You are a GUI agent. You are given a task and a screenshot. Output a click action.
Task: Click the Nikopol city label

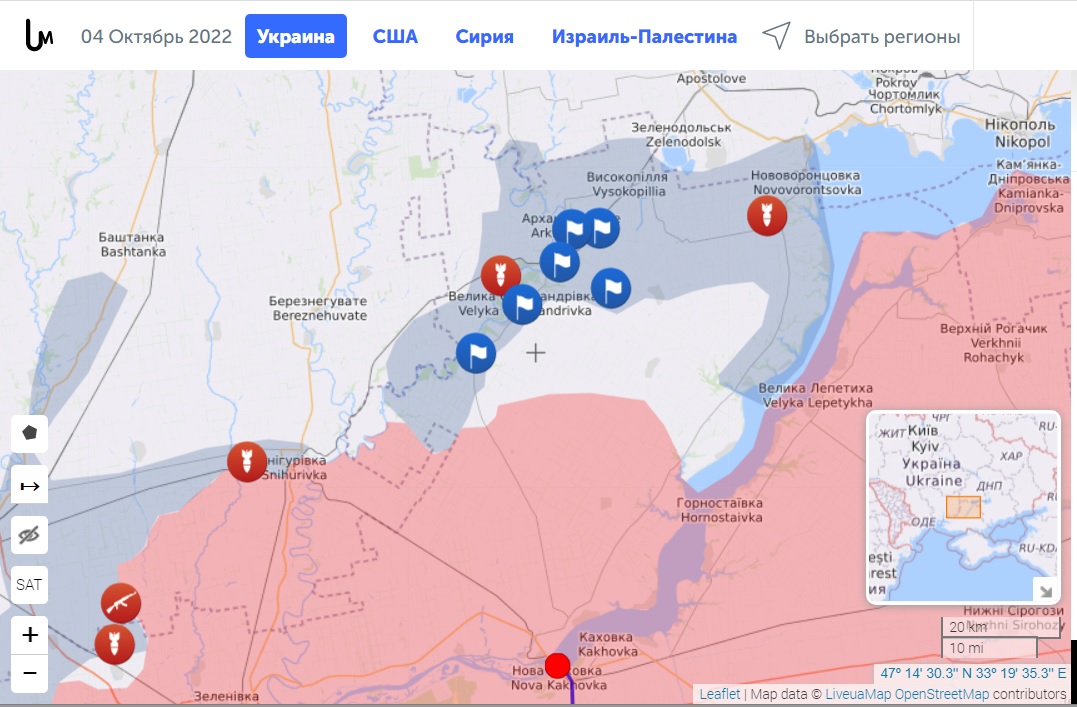coord(1019,133)
